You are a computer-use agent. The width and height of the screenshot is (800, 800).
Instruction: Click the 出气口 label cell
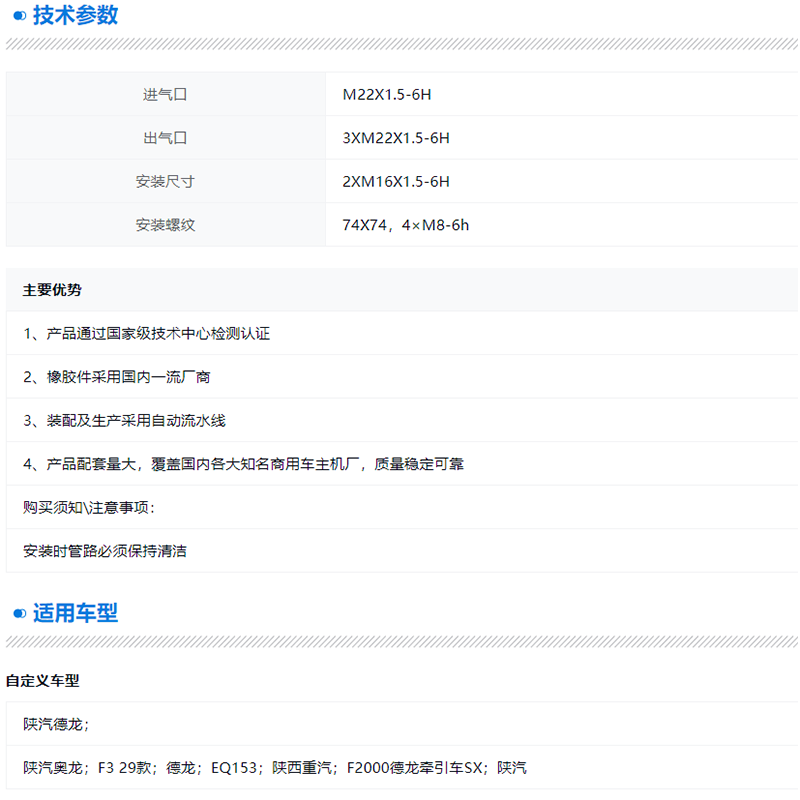coord(165,138)
